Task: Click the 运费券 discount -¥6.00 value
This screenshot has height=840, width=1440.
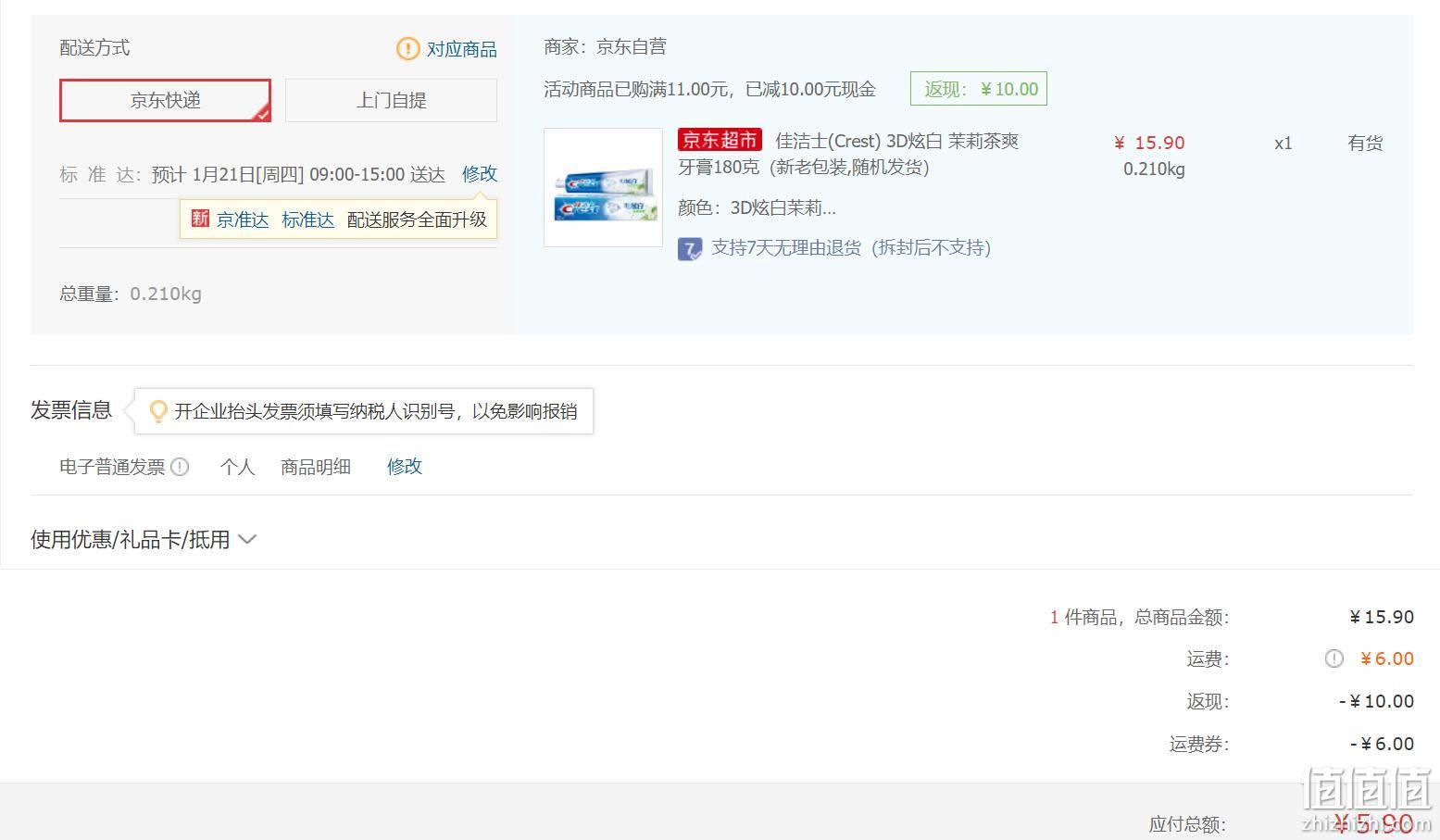Action: coord(1382,744)
